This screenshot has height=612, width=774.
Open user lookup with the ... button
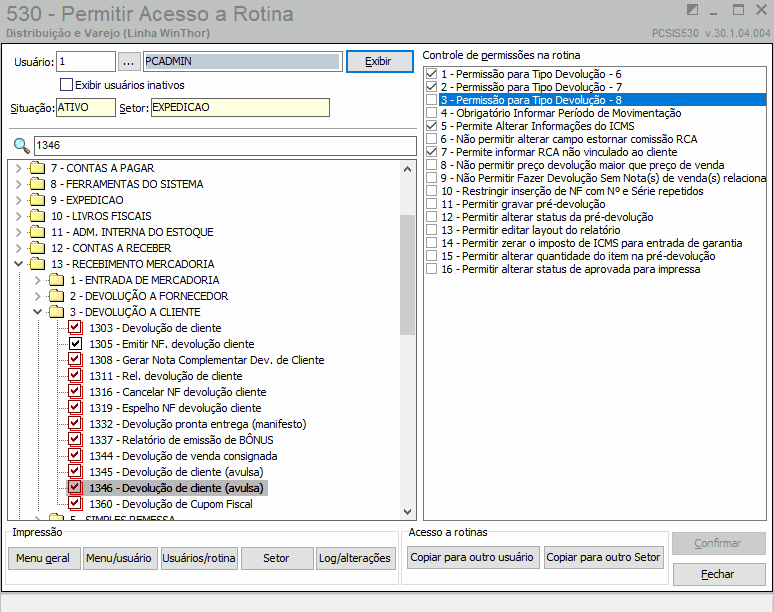128,62
